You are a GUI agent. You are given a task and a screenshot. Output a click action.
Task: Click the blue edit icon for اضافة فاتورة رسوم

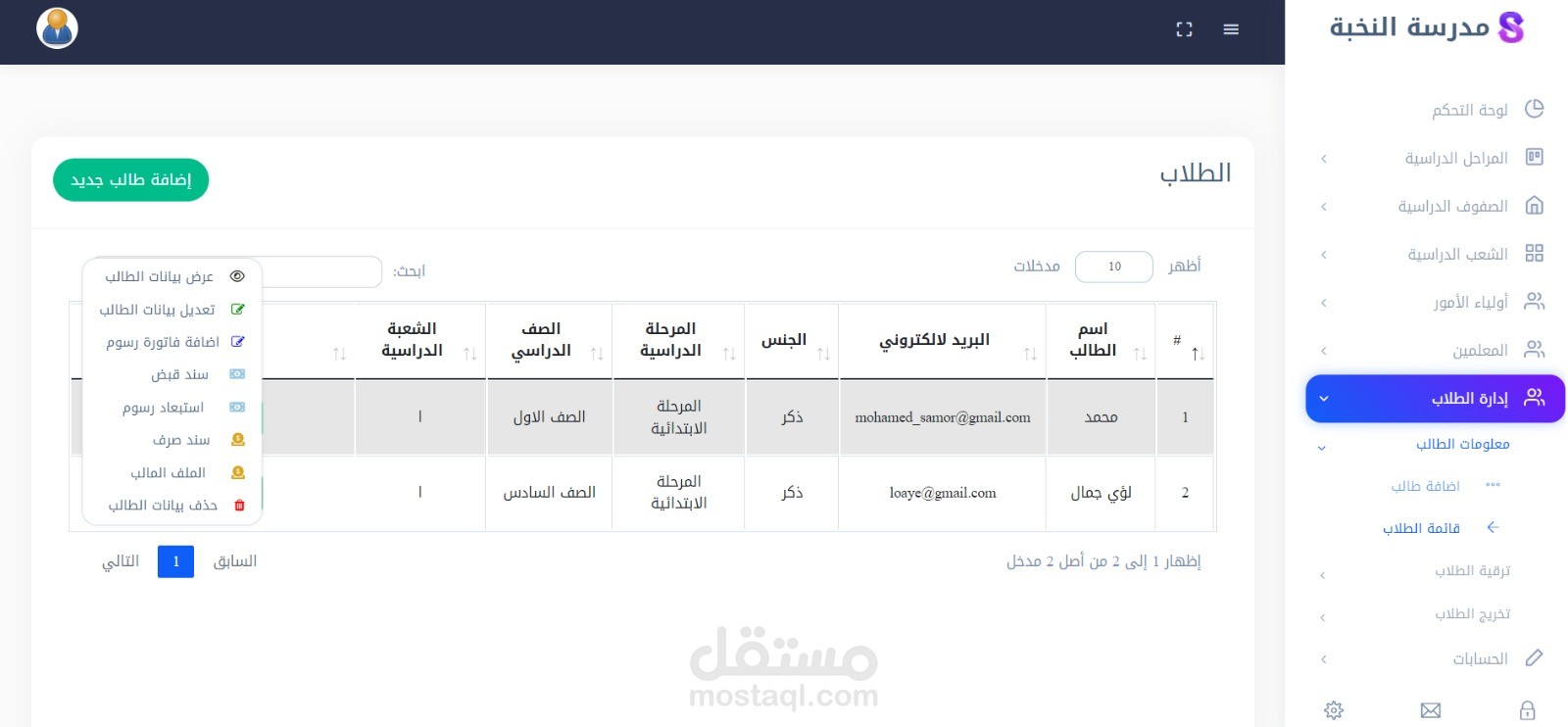click(x=237, y=341)
